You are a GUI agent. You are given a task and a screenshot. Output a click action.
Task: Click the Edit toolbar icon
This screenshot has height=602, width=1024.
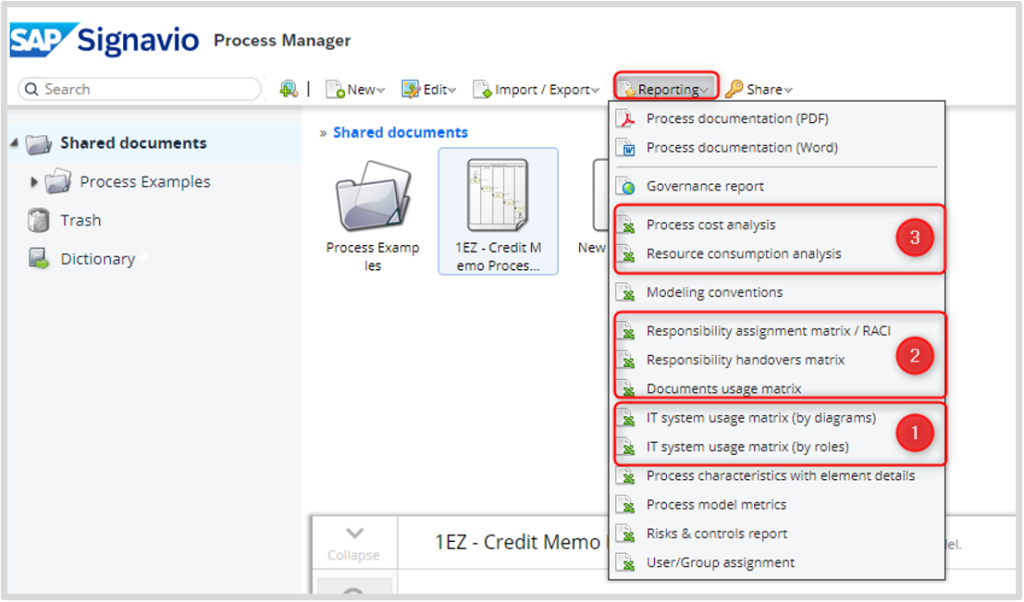pyautogui.click(x=410, y=89)
